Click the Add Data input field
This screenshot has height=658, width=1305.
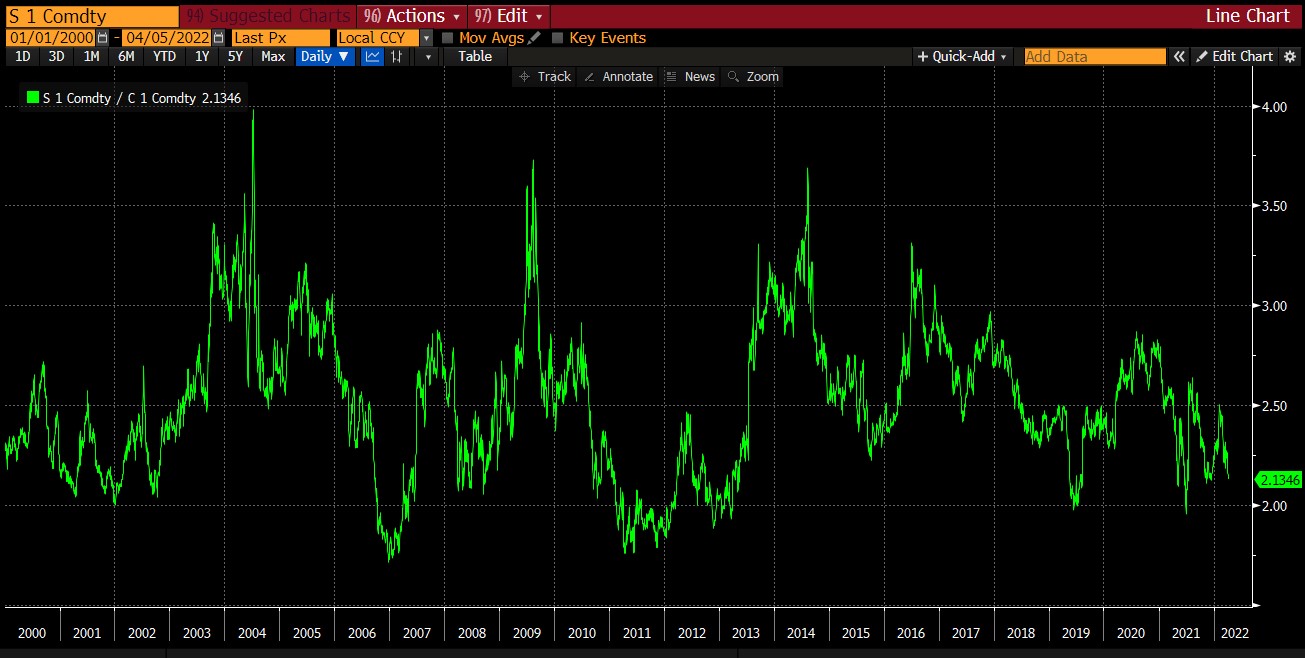(1095, 57)
